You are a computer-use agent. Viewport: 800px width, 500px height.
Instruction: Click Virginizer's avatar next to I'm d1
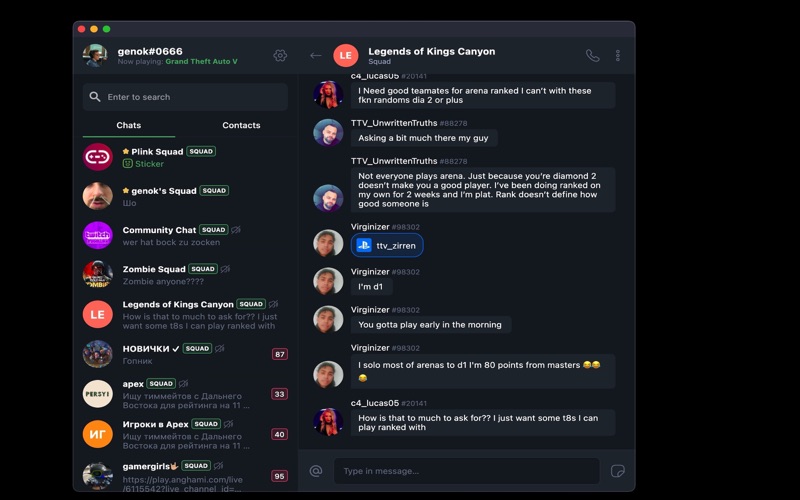pyautogui.click(x=328, y=281)
